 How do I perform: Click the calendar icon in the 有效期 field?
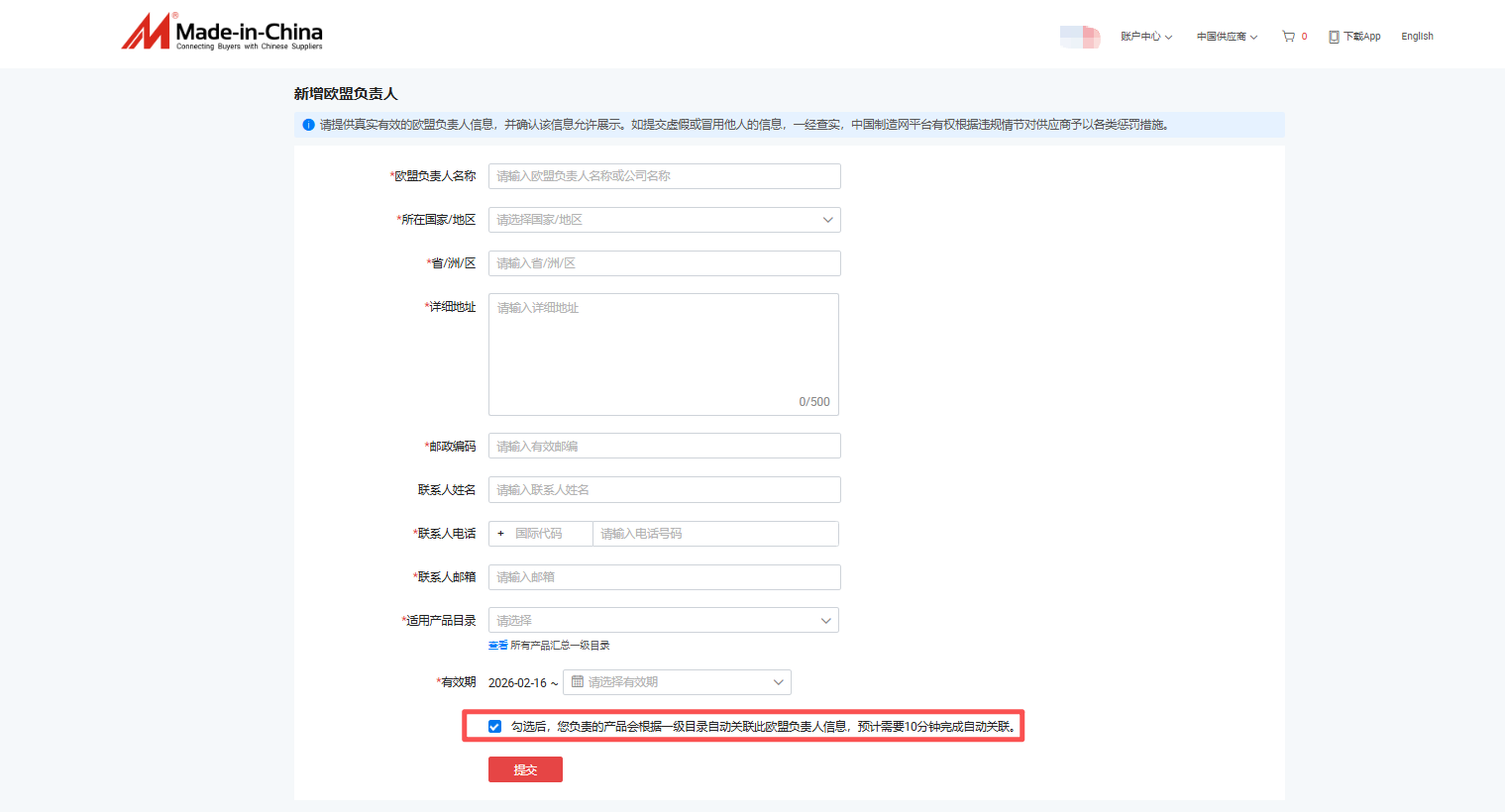580,681
